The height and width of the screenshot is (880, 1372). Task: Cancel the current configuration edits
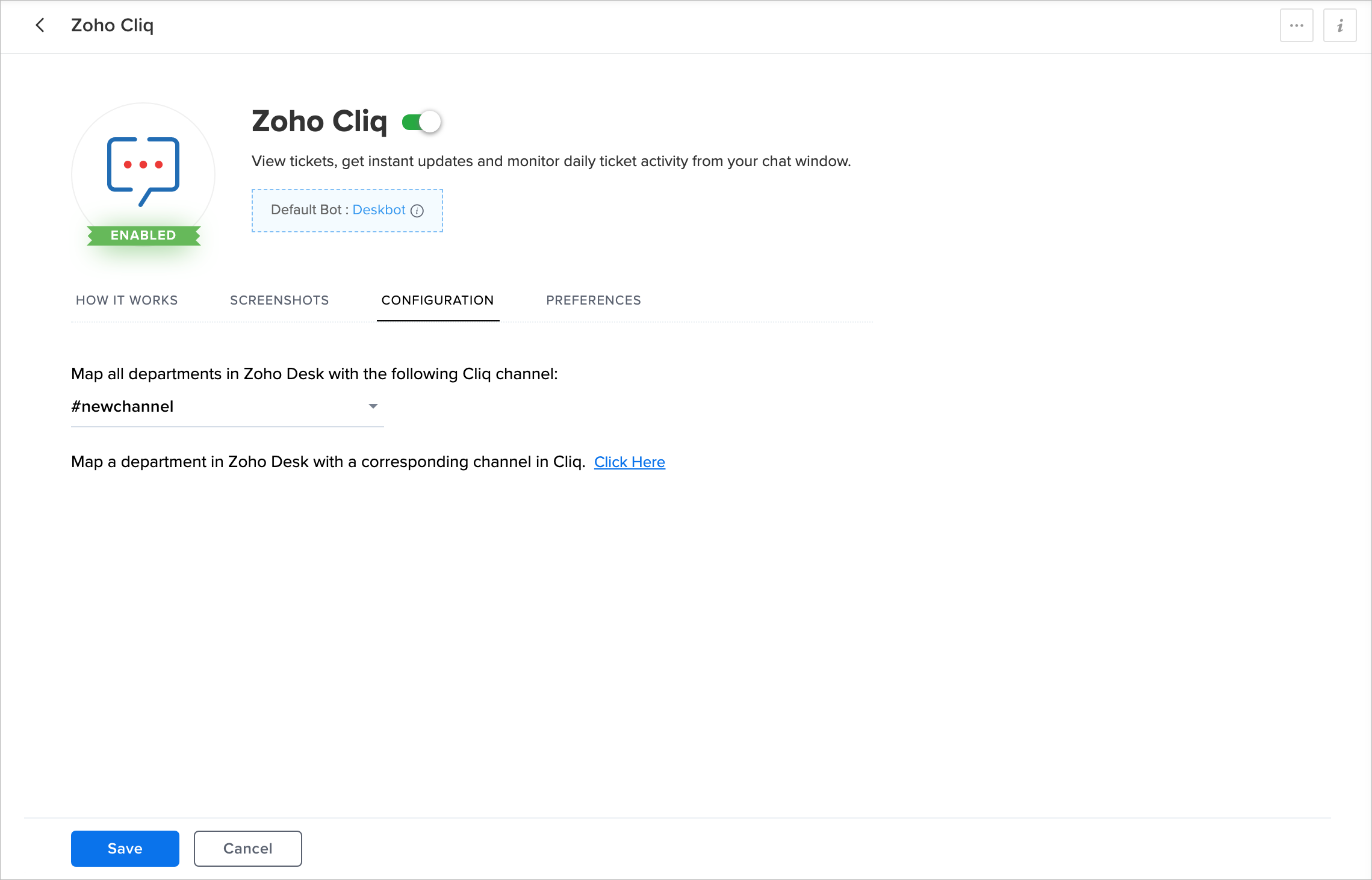point(247,848)
